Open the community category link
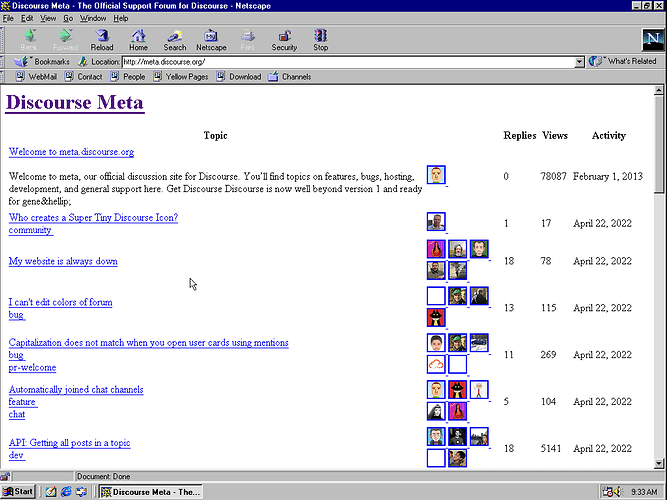 (31, 230)
